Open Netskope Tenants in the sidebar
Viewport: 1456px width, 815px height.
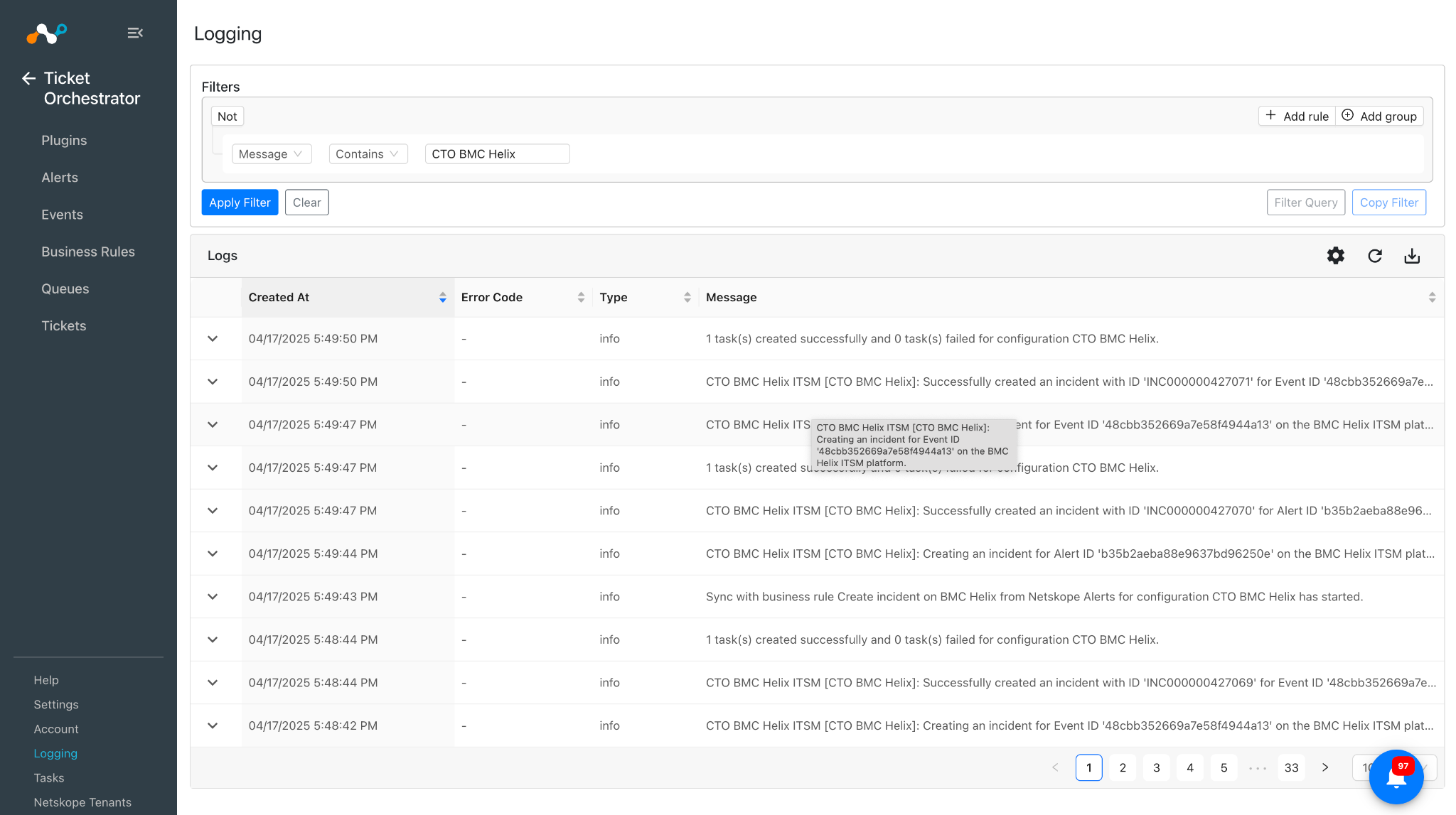(82, 802)
